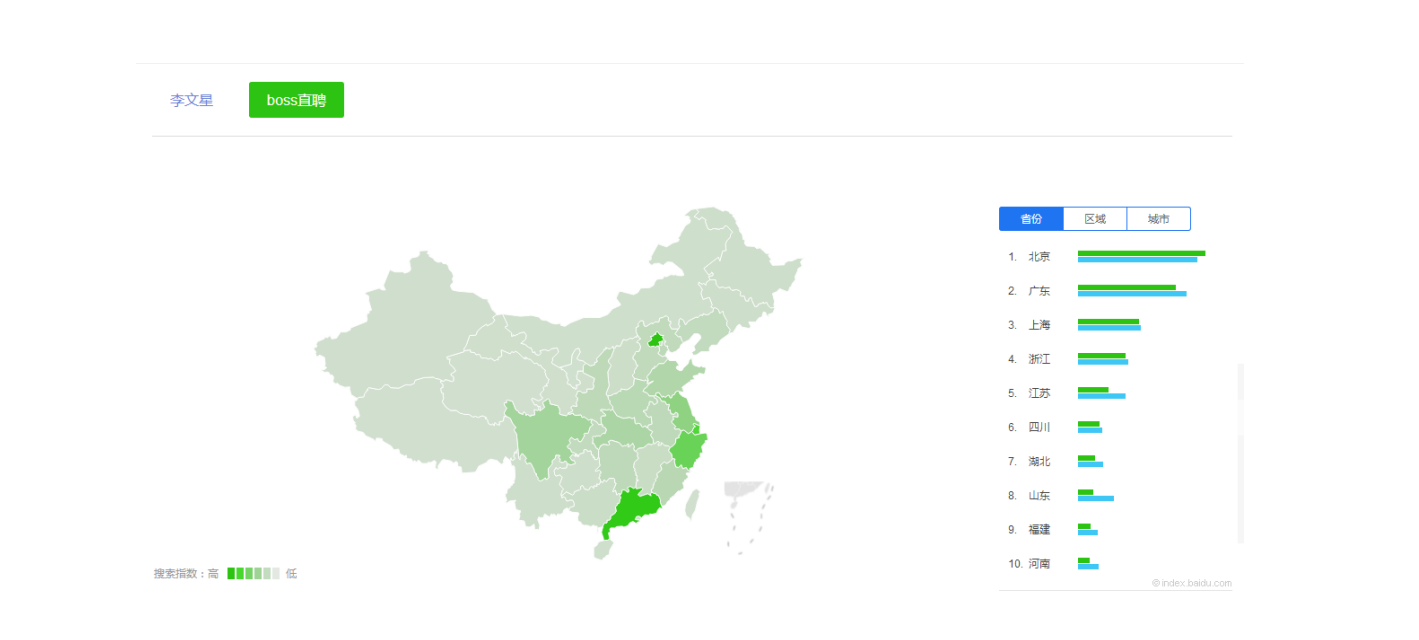Click the darkest green legend swatch
This screenshot has height=640, width=1419.
pos(231,573)
